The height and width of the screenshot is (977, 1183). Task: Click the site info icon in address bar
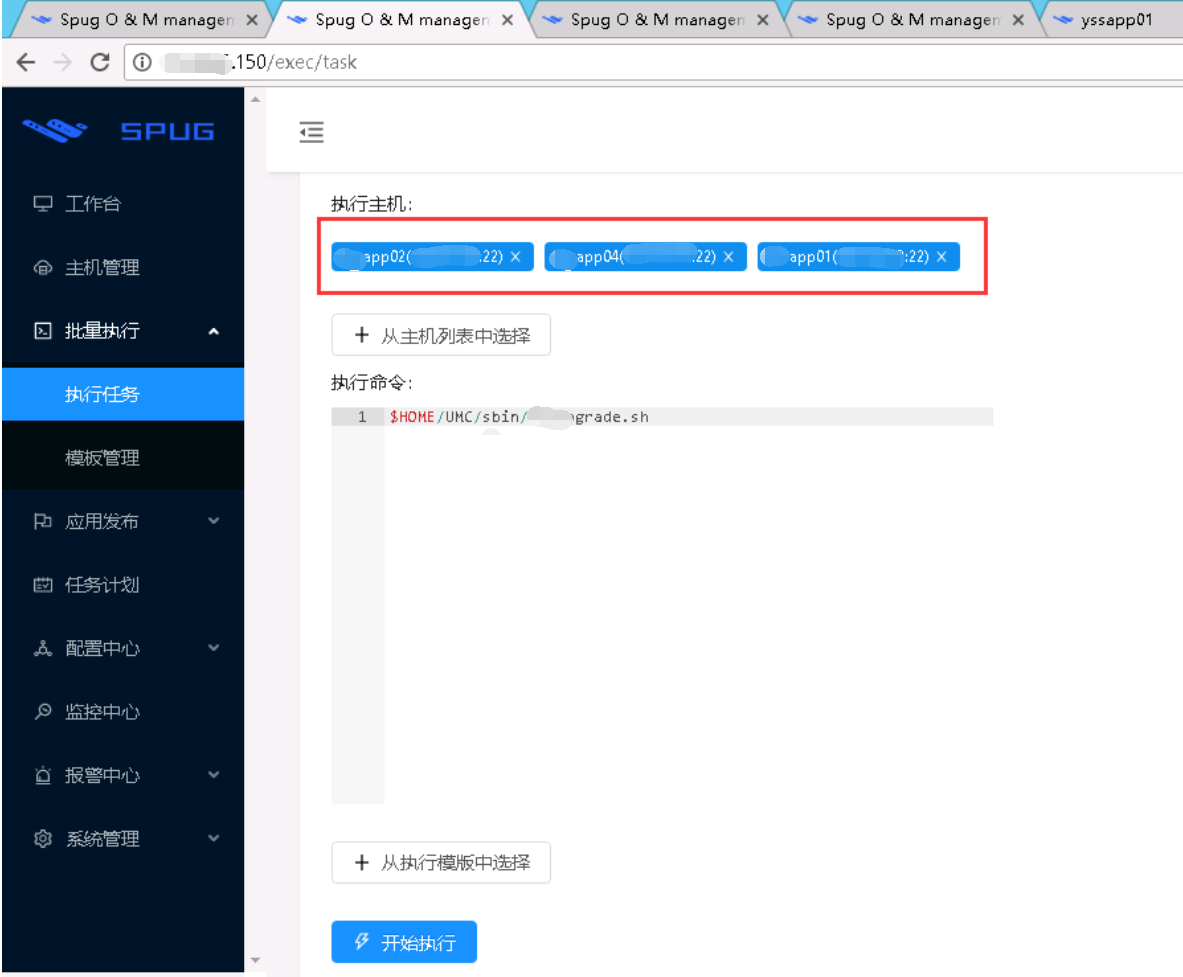click(x=142, y=62)
